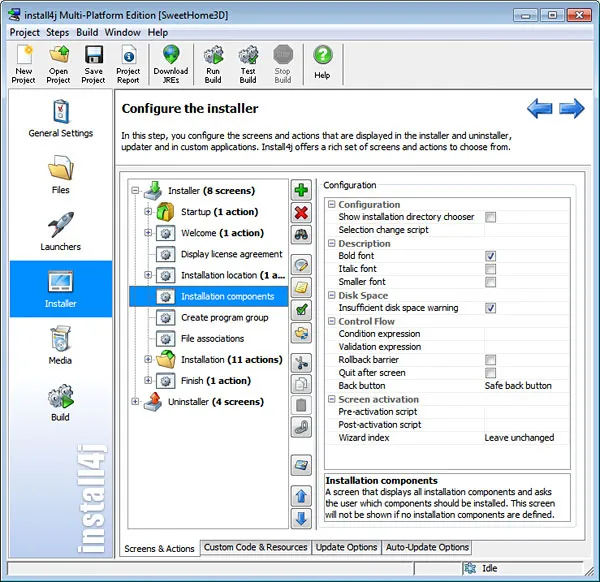Collapse the Description property group
Screen dimensions: 600x582
point(331,243)
